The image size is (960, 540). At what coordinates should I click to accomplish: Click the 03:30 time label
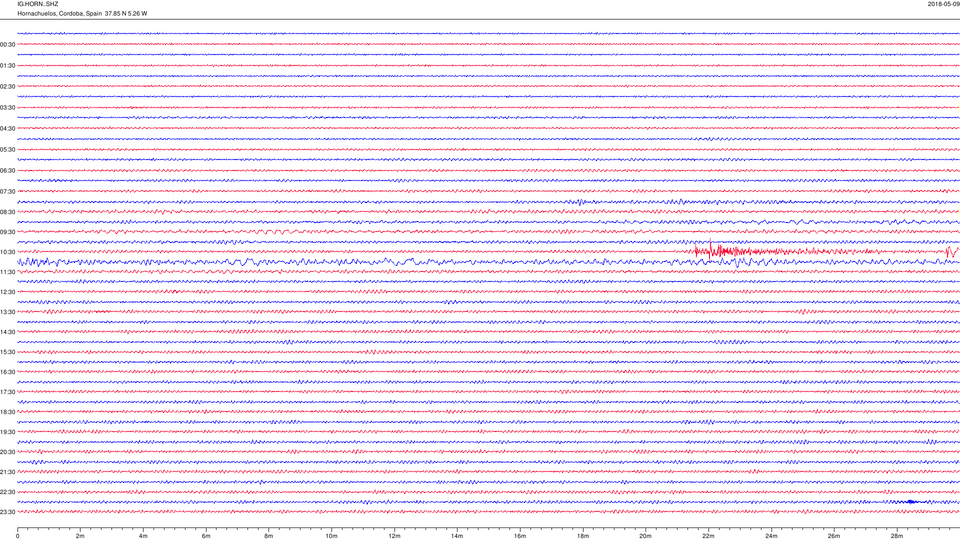[7, 108]
